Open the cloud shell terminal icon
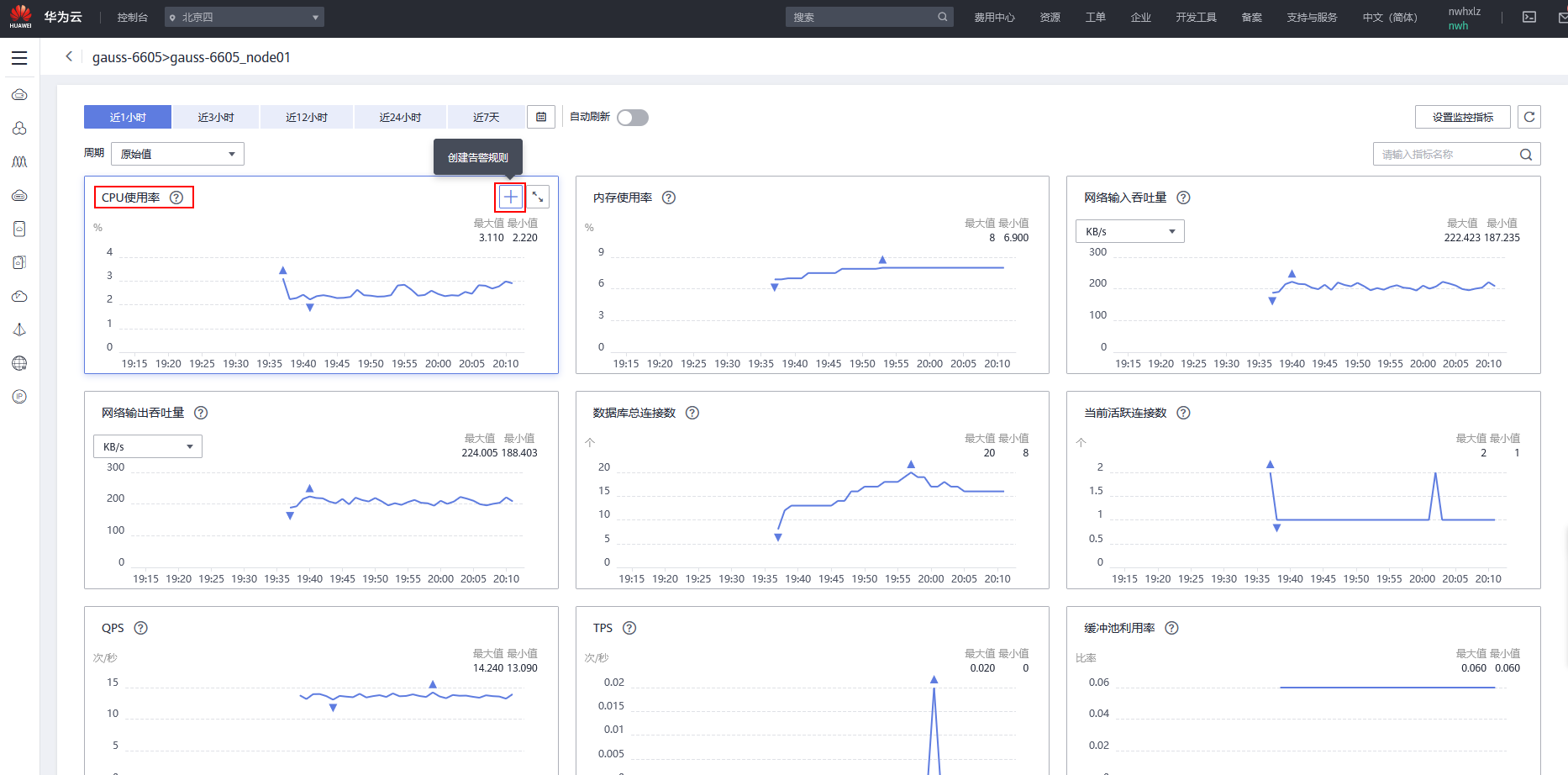 tap(1529, 17)
